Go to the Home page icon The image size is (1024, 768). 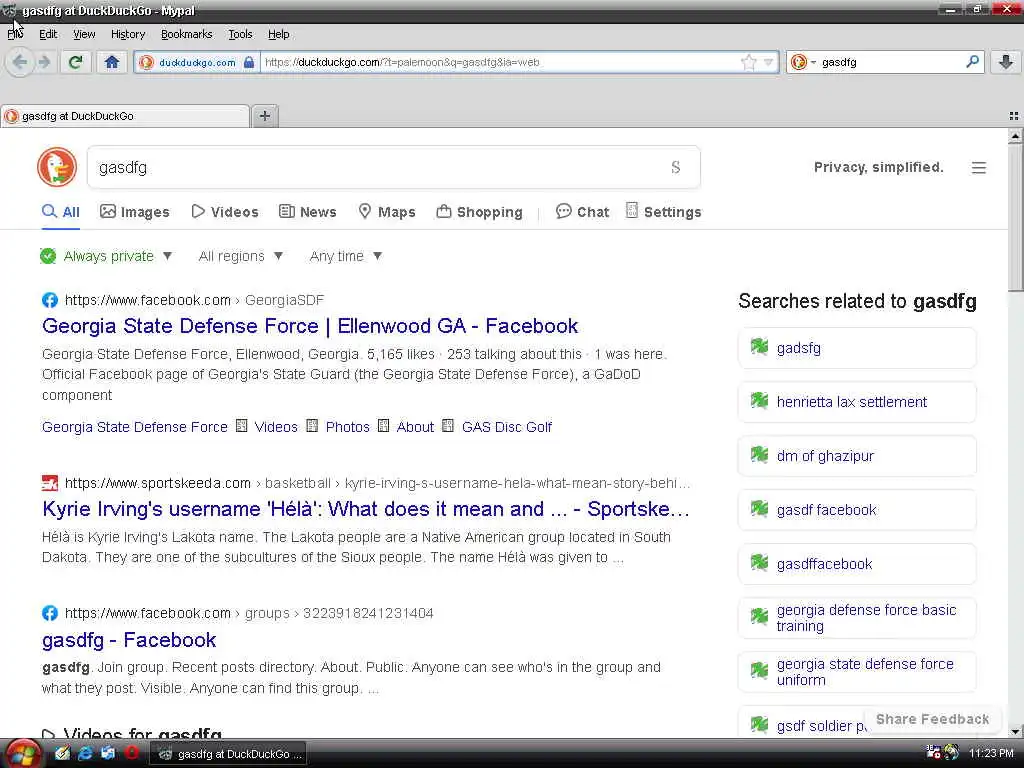(x=112, y=62)
